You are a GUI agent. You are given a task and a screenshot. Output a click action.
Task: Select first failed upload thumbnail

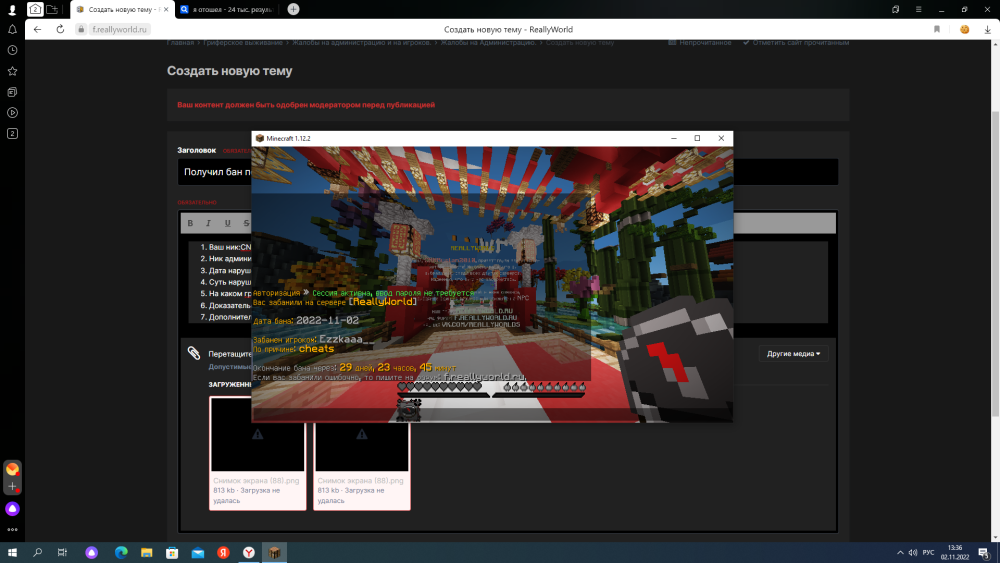[x=258, y=453]
